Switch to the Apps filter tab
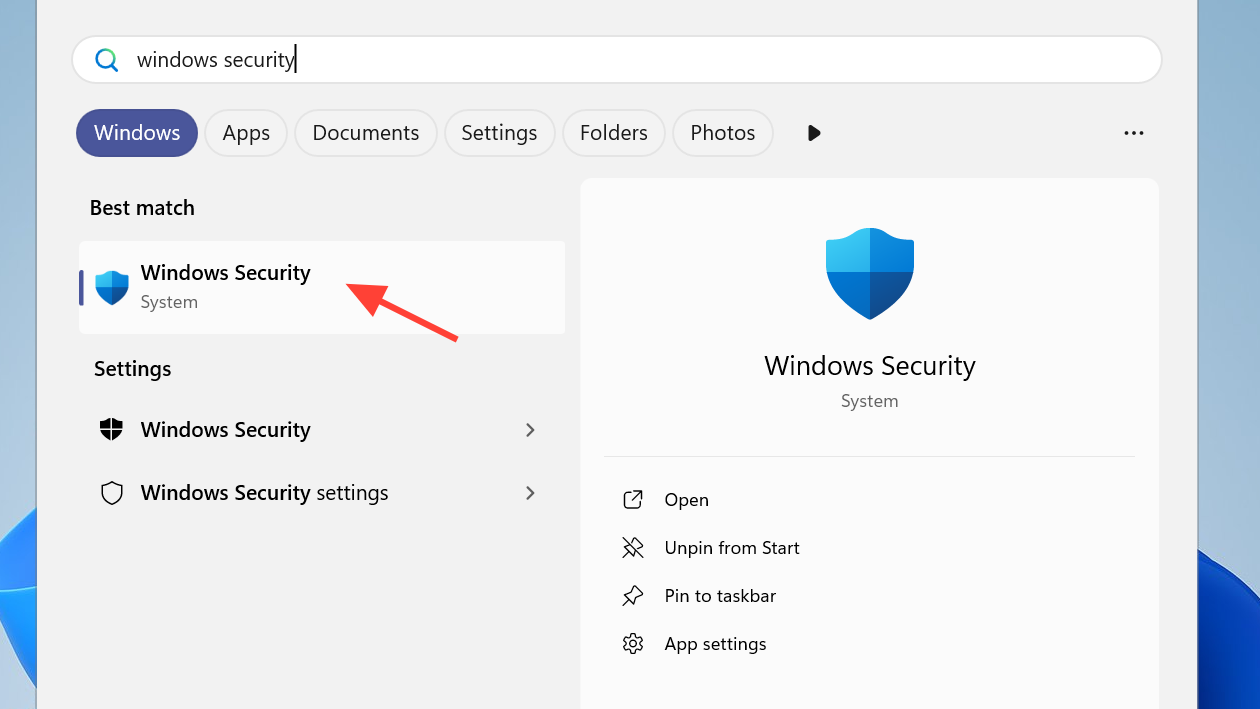The image size is (1260, 709). point(246,133)
